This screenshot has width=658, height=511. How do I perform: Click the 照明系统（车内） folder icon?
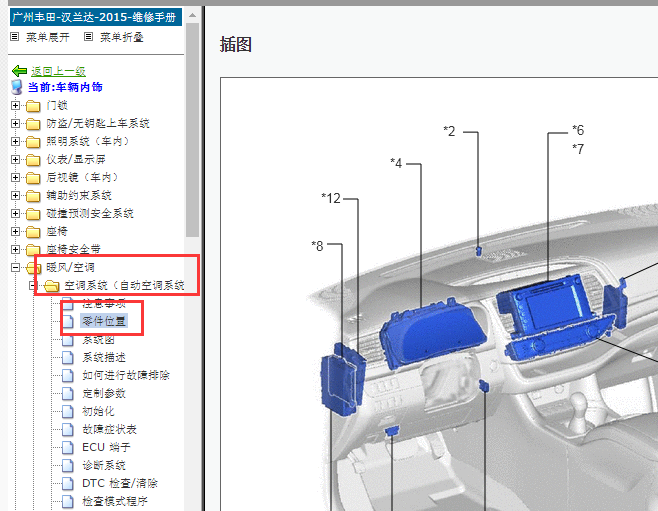(33, 142)
